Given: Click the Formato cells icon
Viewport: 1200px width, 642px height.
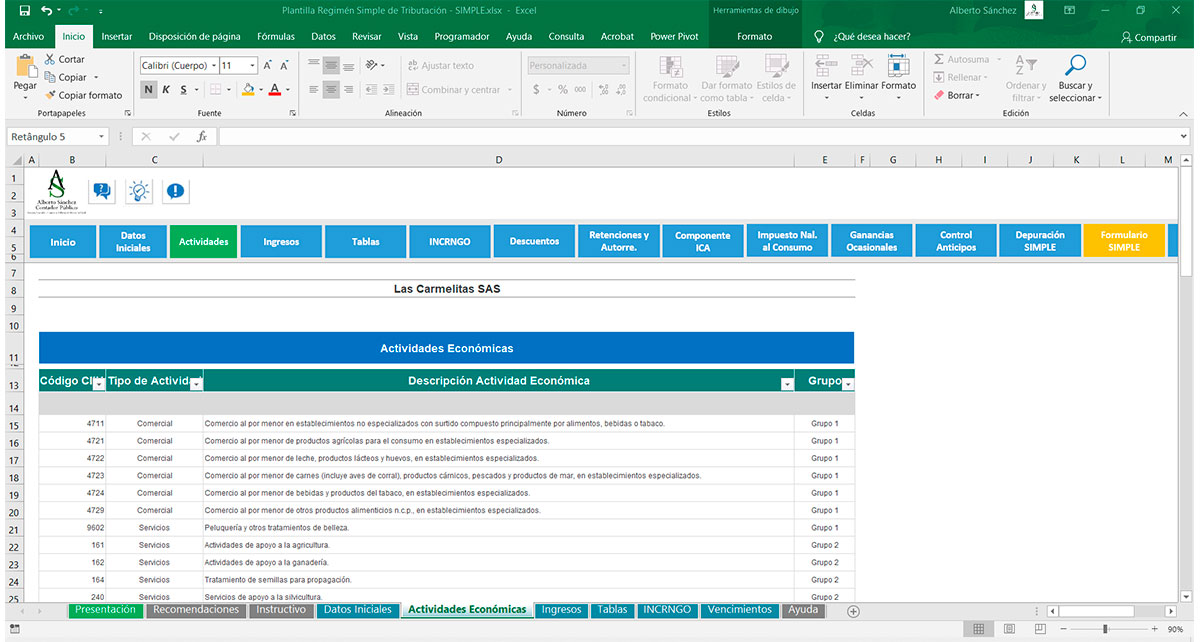Looking at the screenshot, I should pos(898,65).
